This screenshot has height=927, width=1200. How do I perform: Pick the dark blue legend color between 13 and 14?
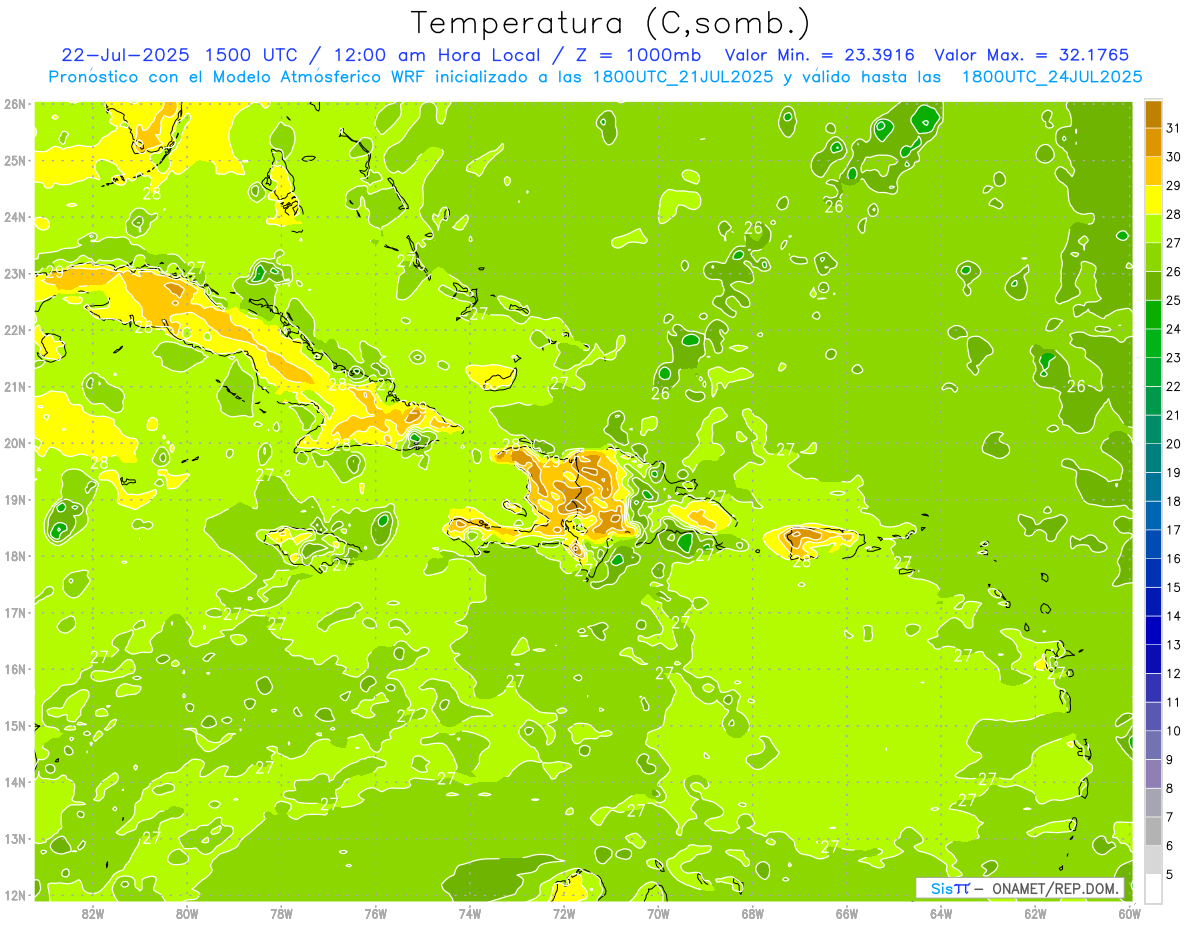tap(1153, 630)
